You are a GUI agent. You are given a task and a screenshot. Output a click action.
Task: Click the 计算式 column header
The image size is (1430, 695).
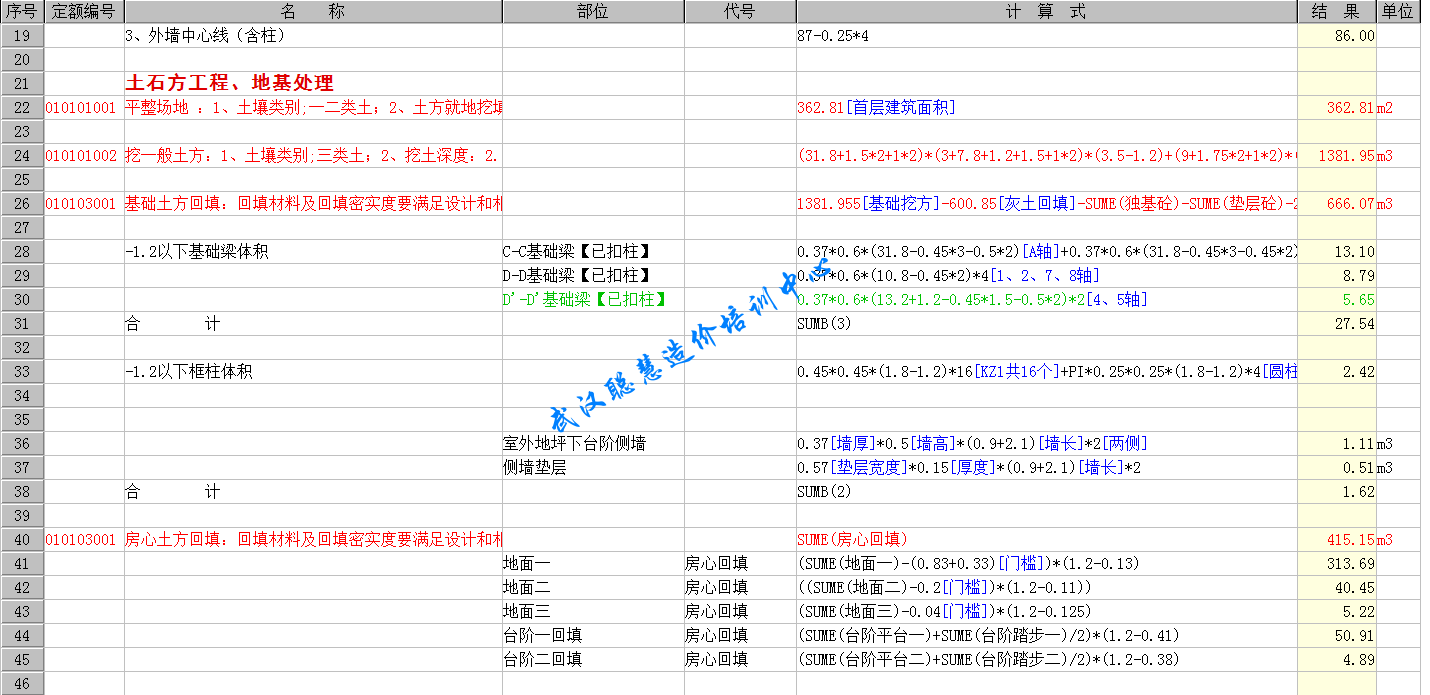(1046, 12)
